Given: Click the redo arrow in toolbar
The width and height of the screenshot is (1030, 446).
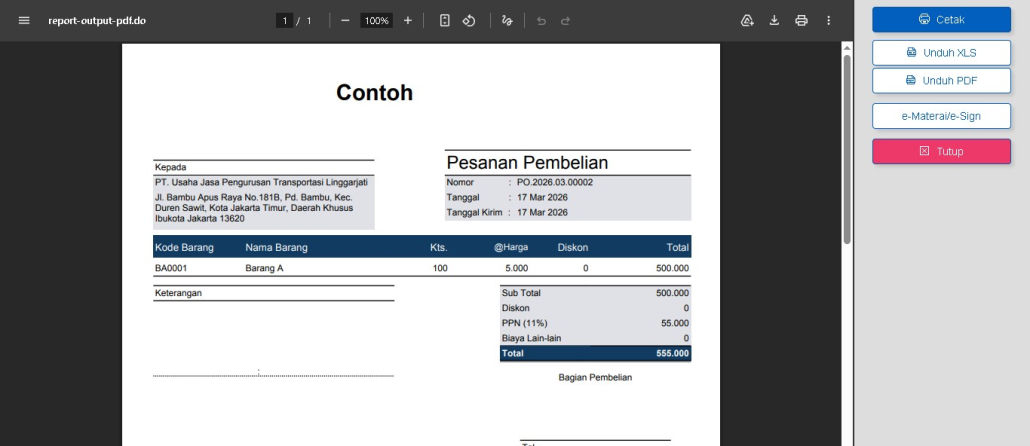Looking at the screenshot, I should click(565, 20).
